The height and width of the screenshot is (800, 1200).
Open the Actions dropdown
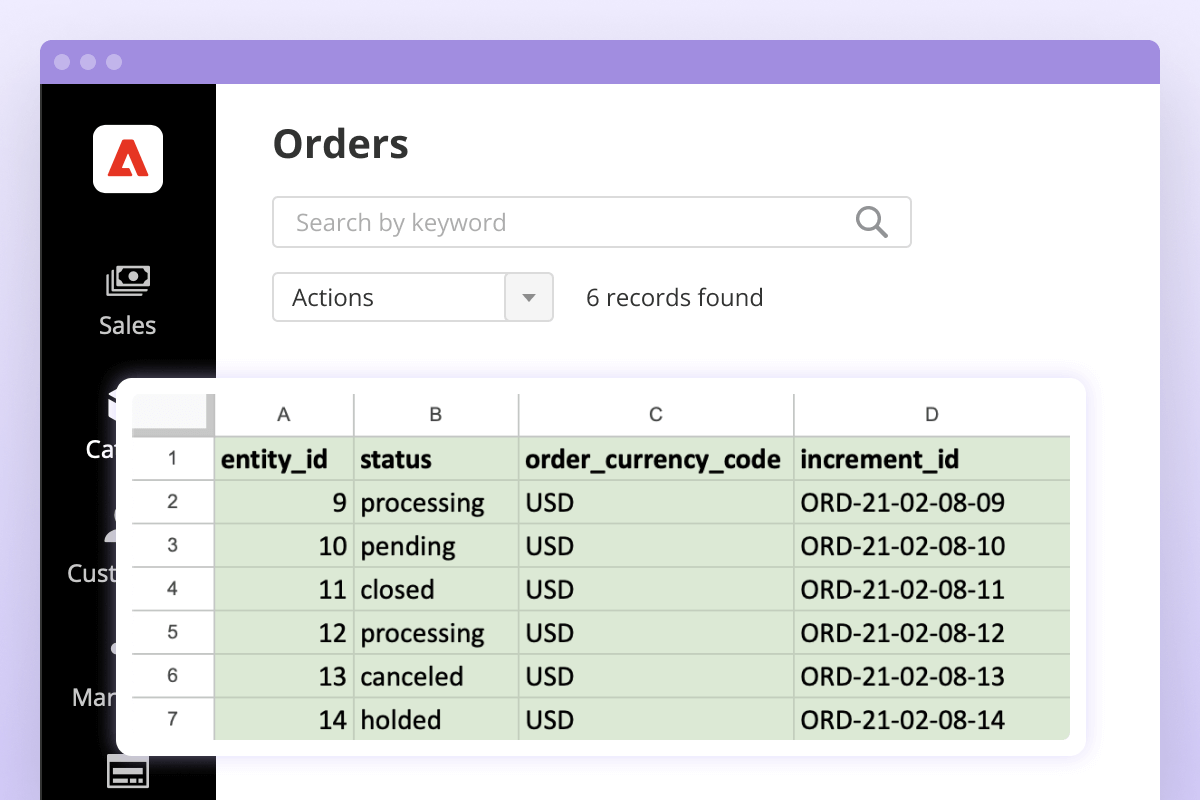click(388, 297)
